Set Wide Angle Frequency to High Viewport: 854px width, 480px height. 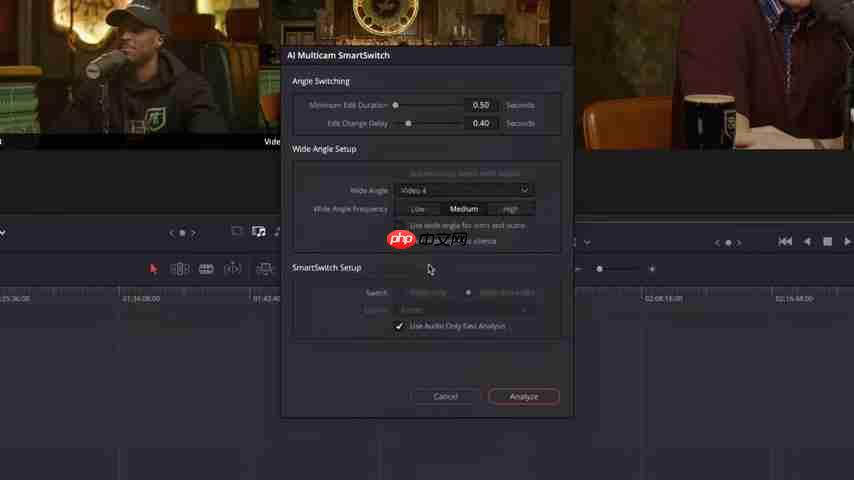(x=511, y=209)
